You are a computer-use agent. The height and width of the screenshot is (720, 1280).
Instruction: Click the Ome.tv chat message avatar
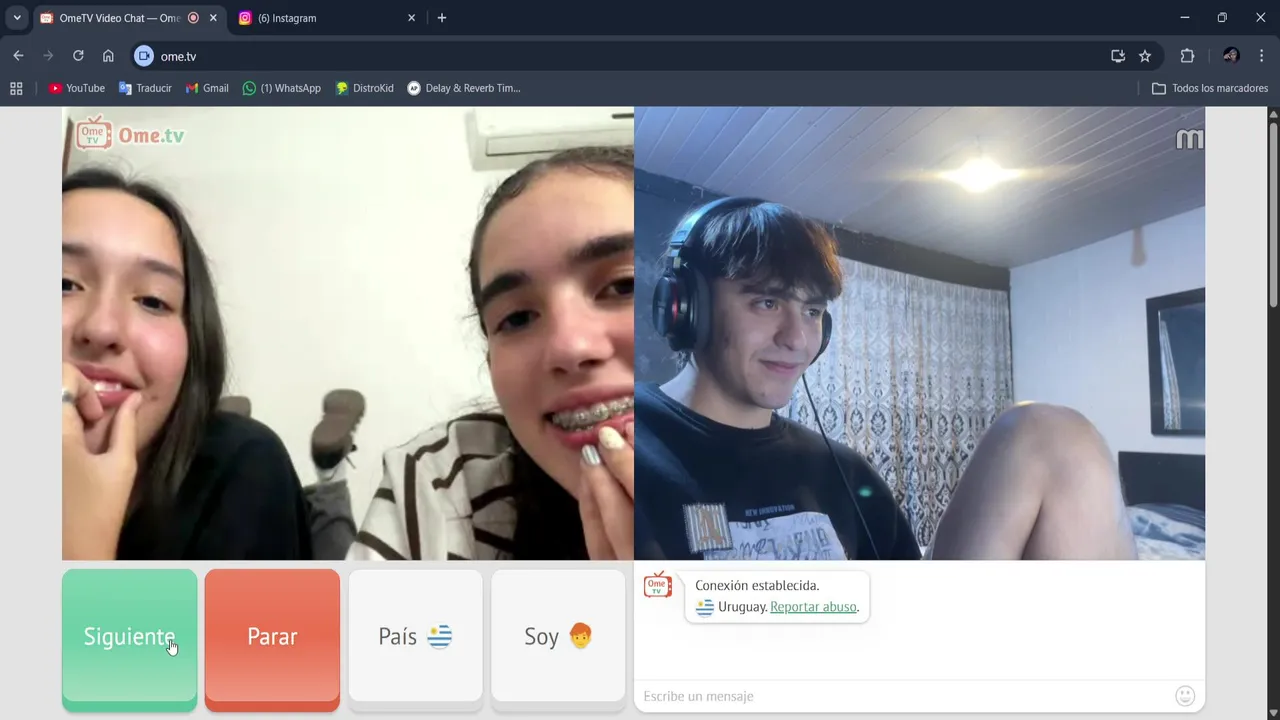pos(657,585)
